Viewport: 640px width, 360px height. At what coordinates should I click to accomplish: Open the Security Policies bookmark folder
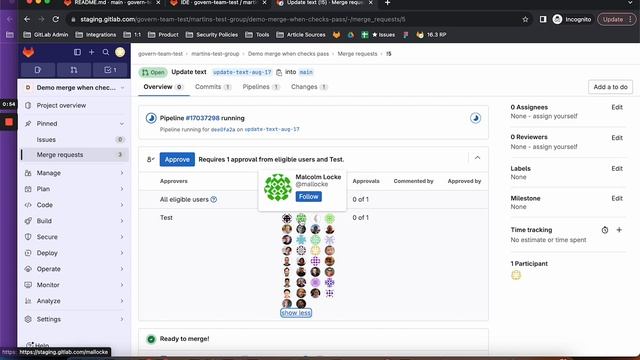point(212,35)
